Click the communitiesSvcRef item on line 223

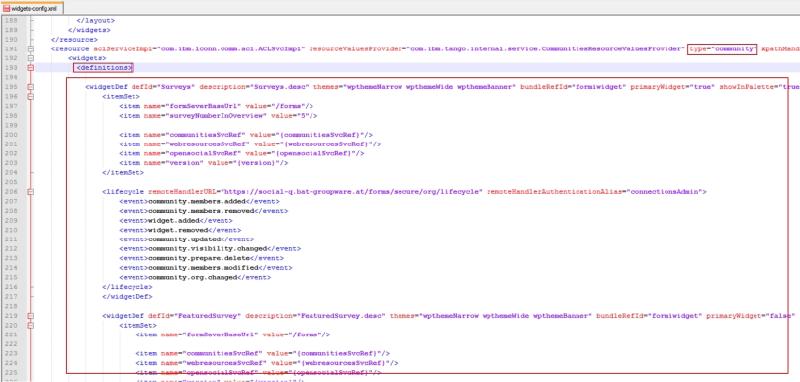pyautogui.click(x=263, y=353)
